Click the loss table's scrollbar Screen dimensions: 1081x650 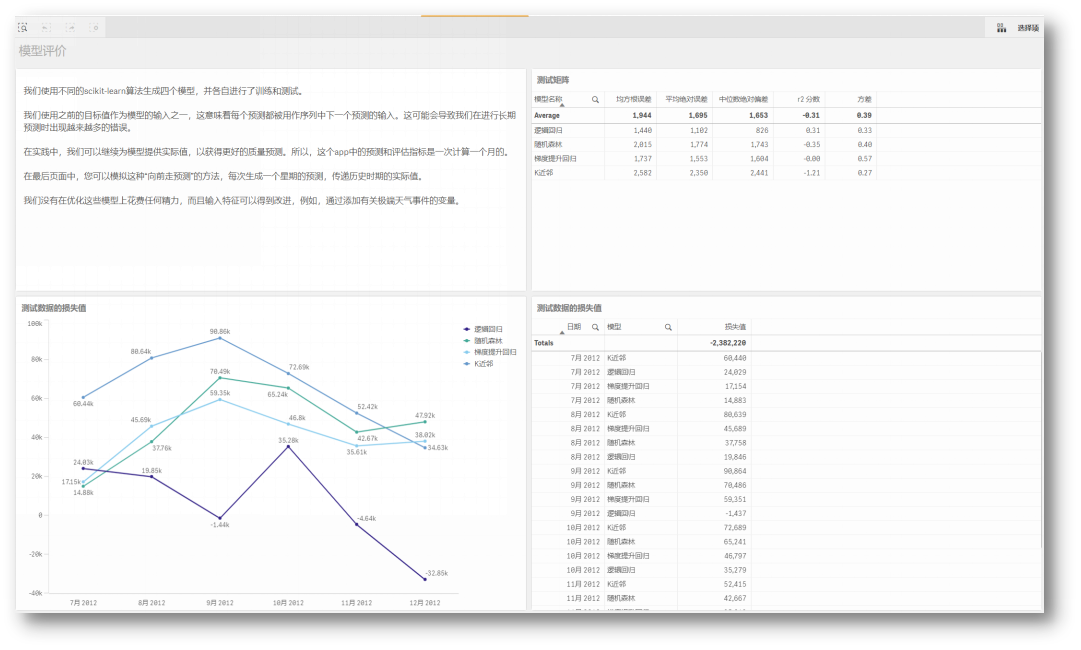[x=1041, y=449]
